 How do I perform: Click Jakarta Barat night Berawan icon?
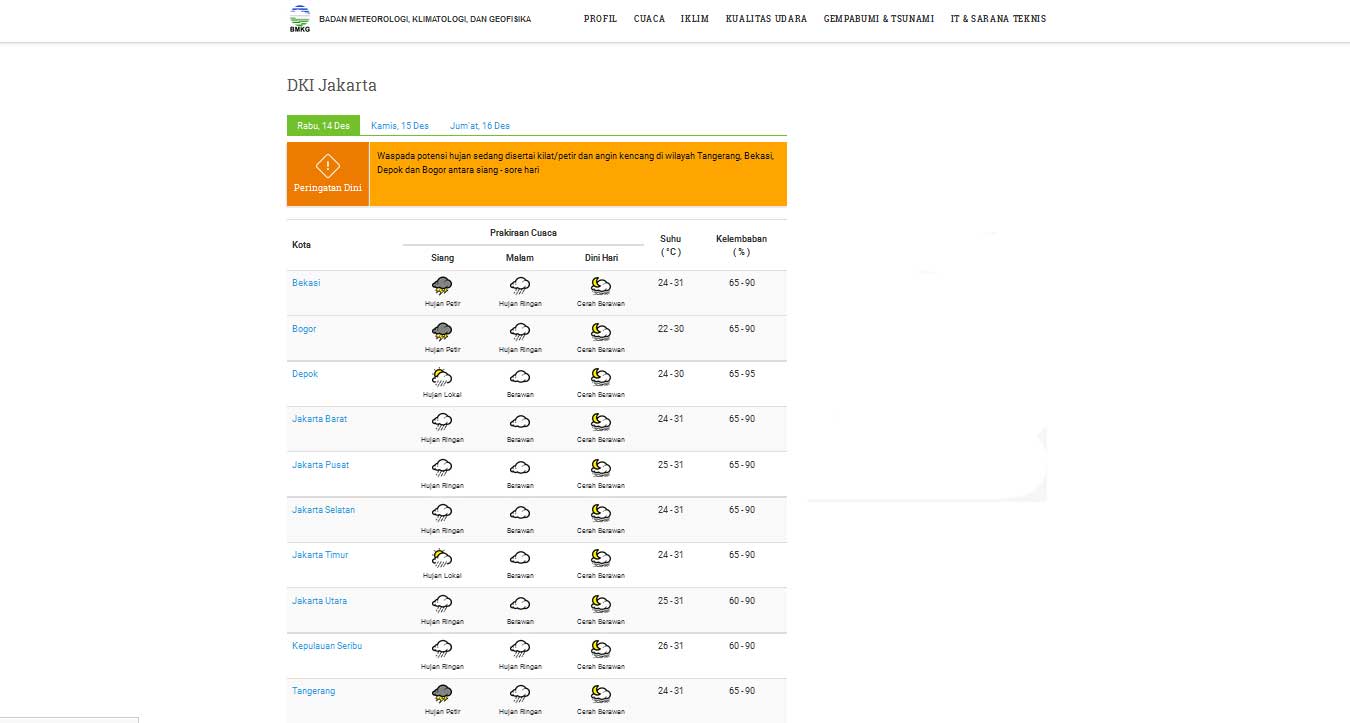(x=520, y=422)
